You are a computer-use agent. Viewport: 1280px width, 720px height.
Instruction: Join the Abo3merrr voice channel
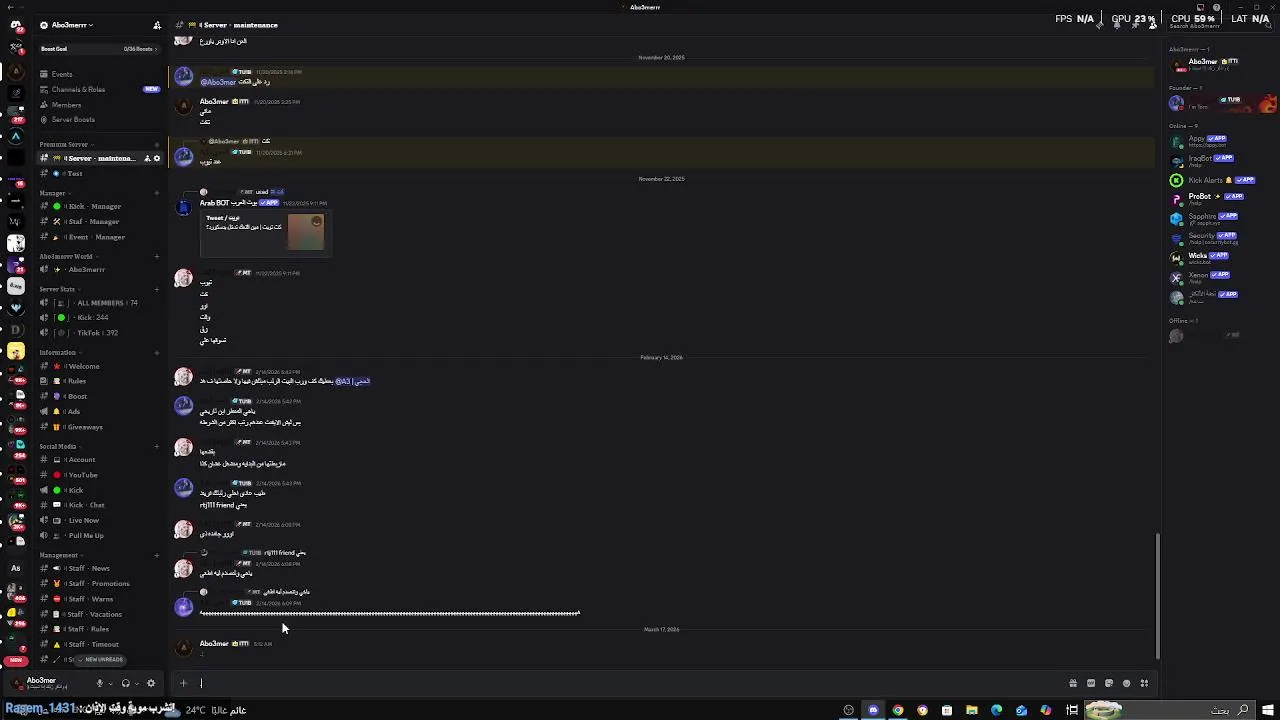(98, 270)
